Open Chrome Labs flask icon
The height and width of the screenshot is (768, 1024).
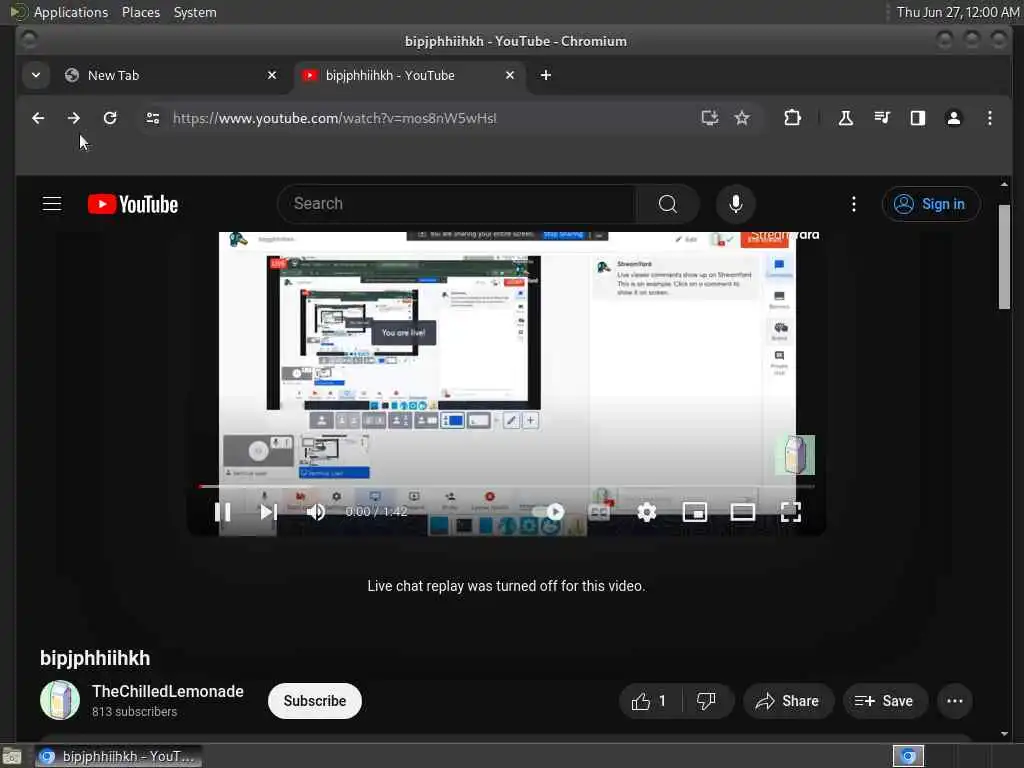coord(846,118)
